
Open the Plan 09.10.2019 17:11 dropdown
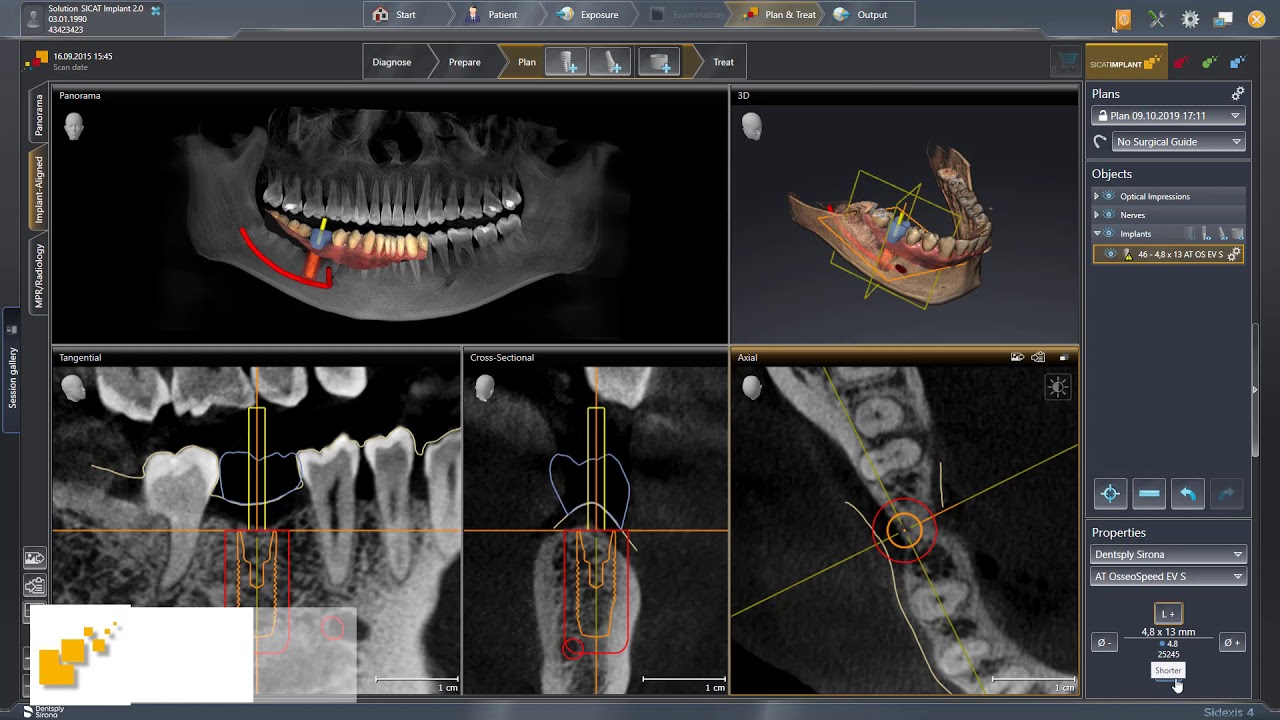pyautogui.click(x=1168, y=116)
